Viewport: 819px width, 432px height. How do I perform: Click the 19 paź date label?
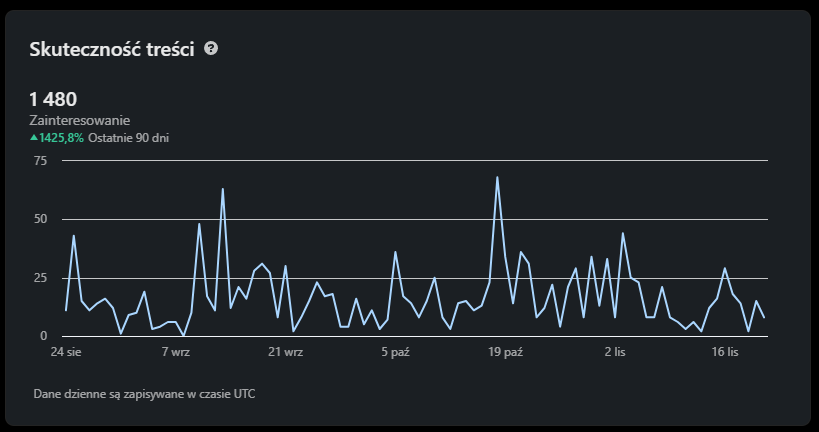pyautogui.click(x=505, y=353)
